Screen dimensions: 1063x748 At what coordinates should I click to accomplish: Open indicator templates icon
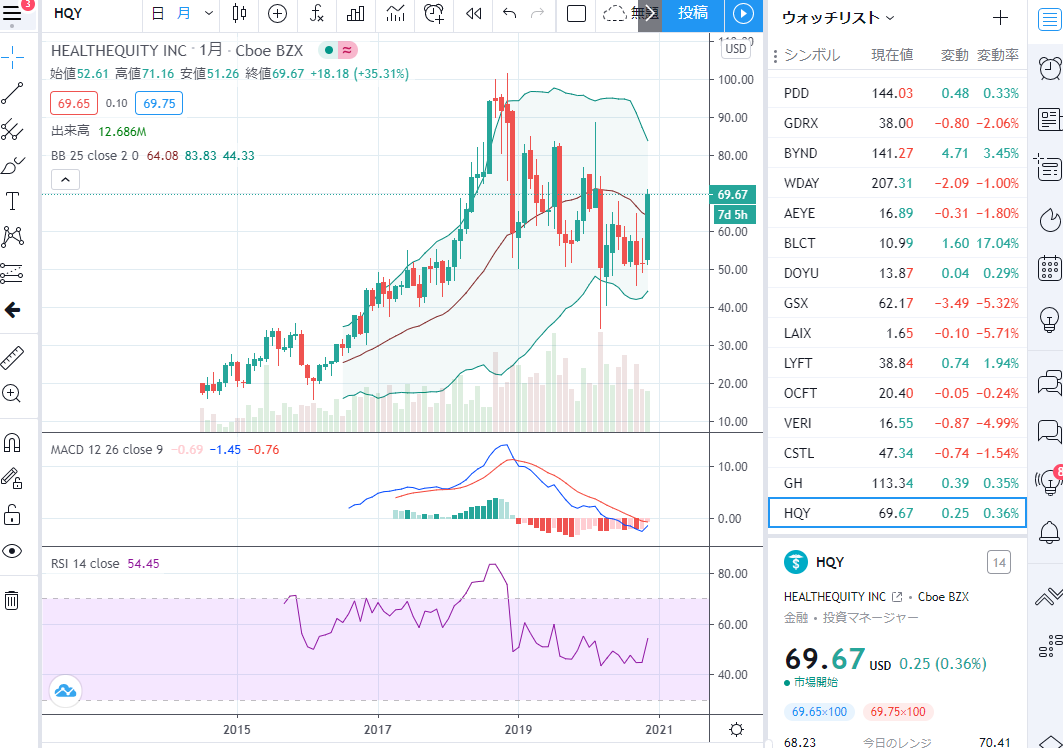tap(395, 13)
